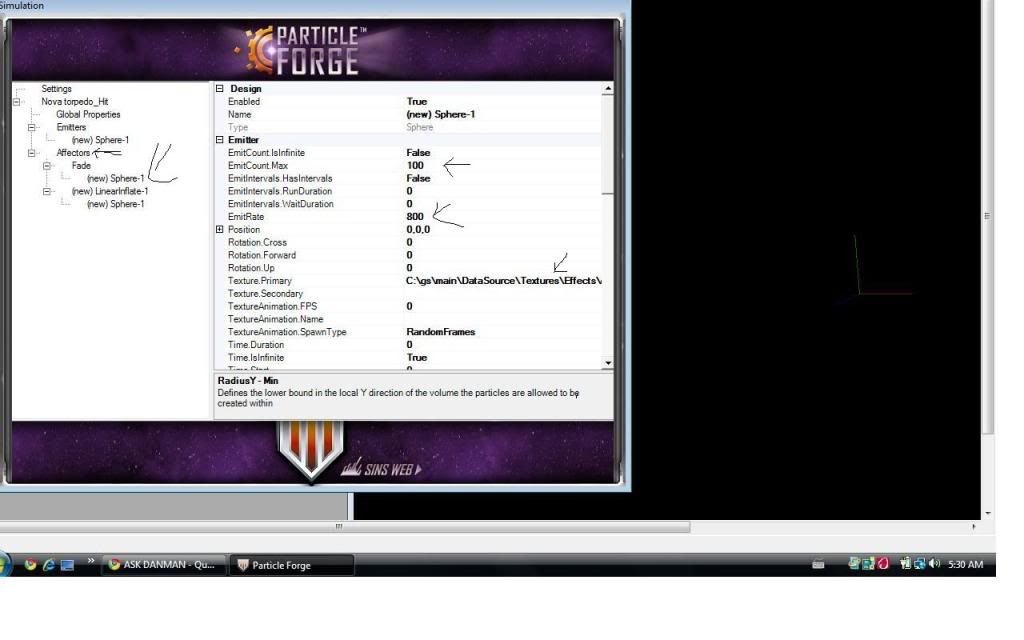1024x640 pixels.
Task: Select the Emitters tree item
Action: click(x=71, y=127)
